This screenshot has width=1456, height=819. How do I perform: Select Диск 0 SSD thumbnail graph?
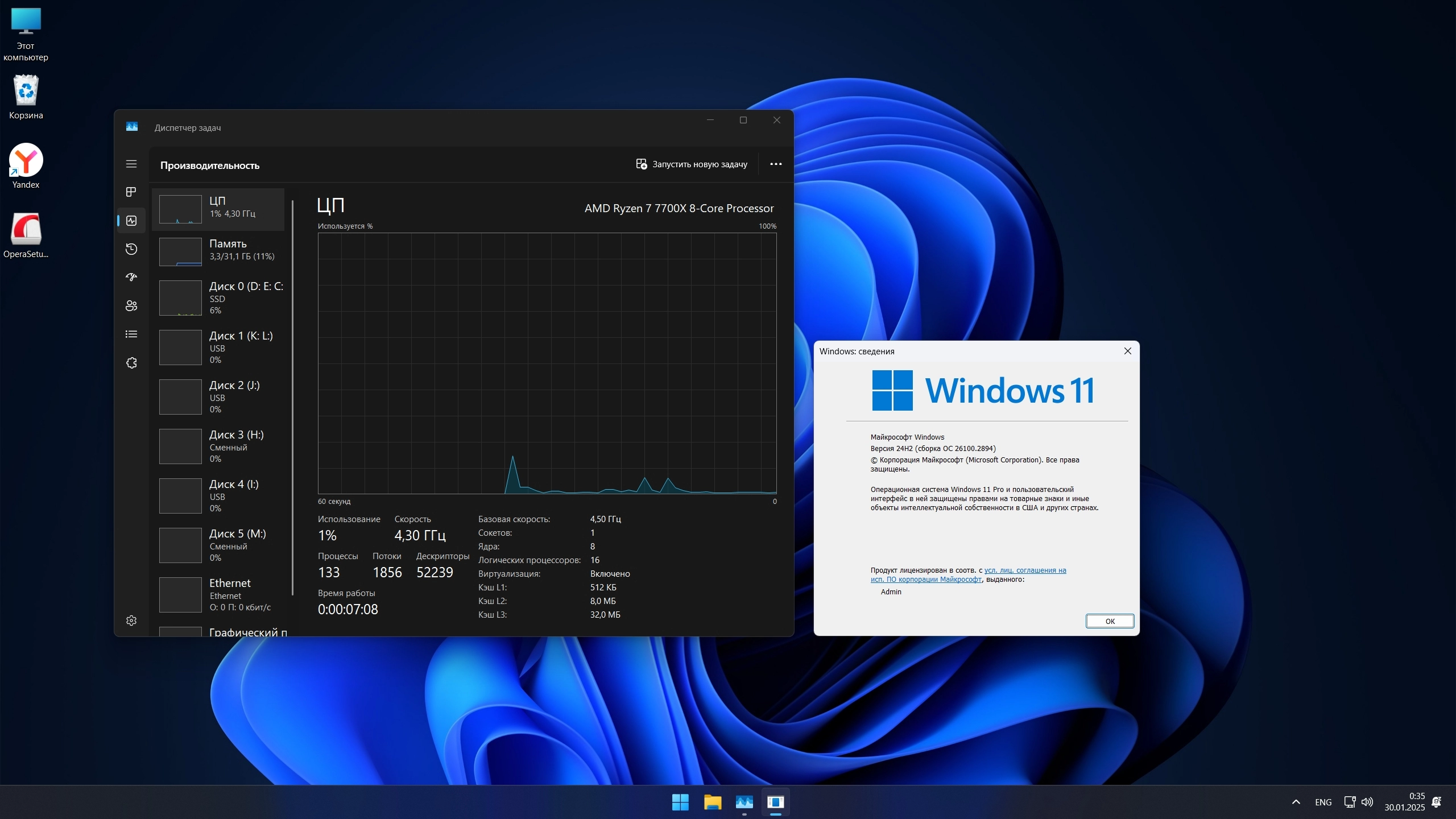click(180, 298)
